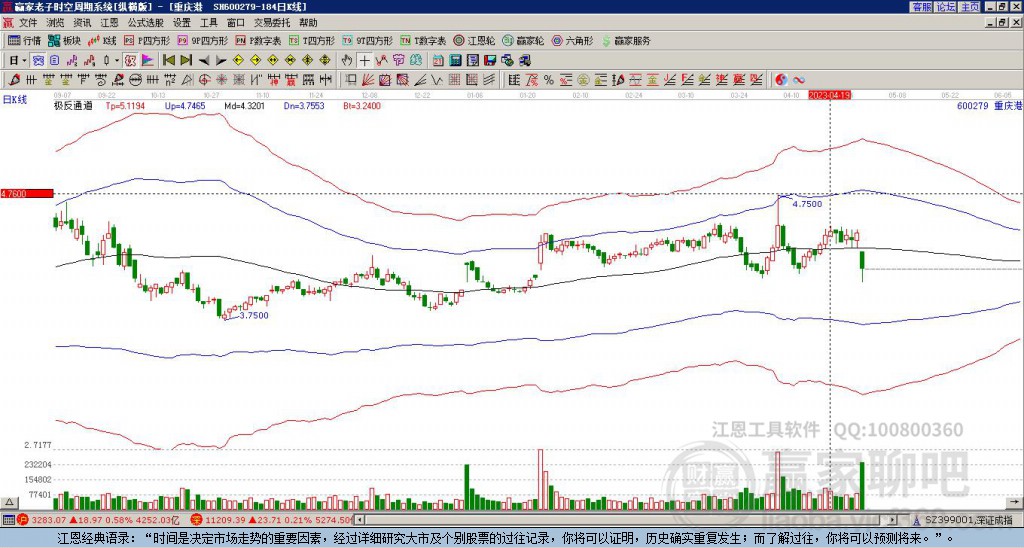The image size is (1024, 548).
Task: Click the 2023-04-19 date marker
Action: 830,95
